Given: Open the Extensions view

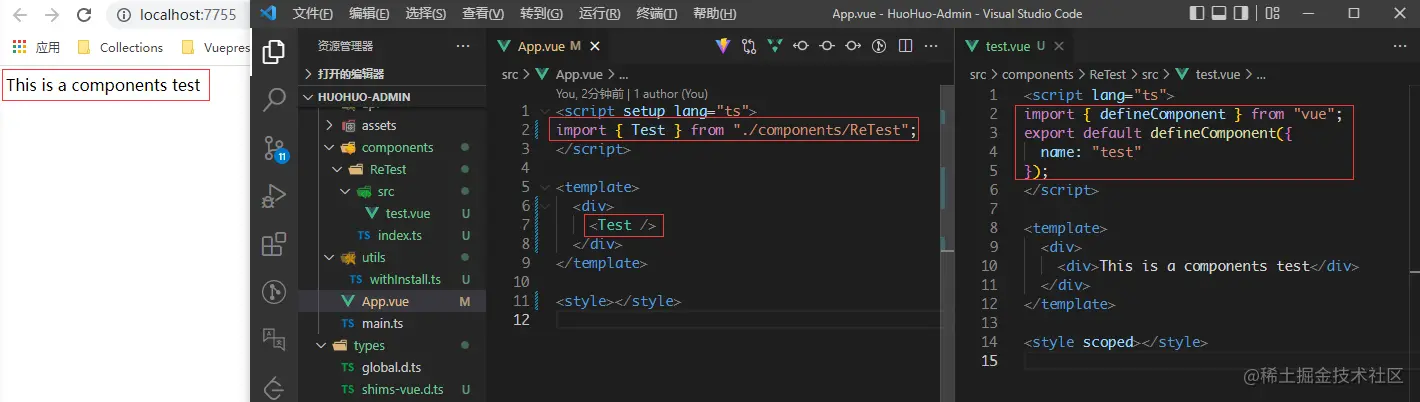Looking at the screenshot, I should [274, 245].
